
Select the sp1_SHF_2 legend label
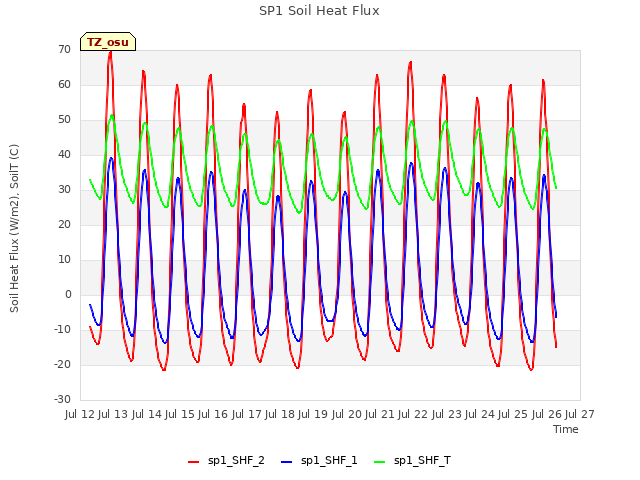point(236,460)
